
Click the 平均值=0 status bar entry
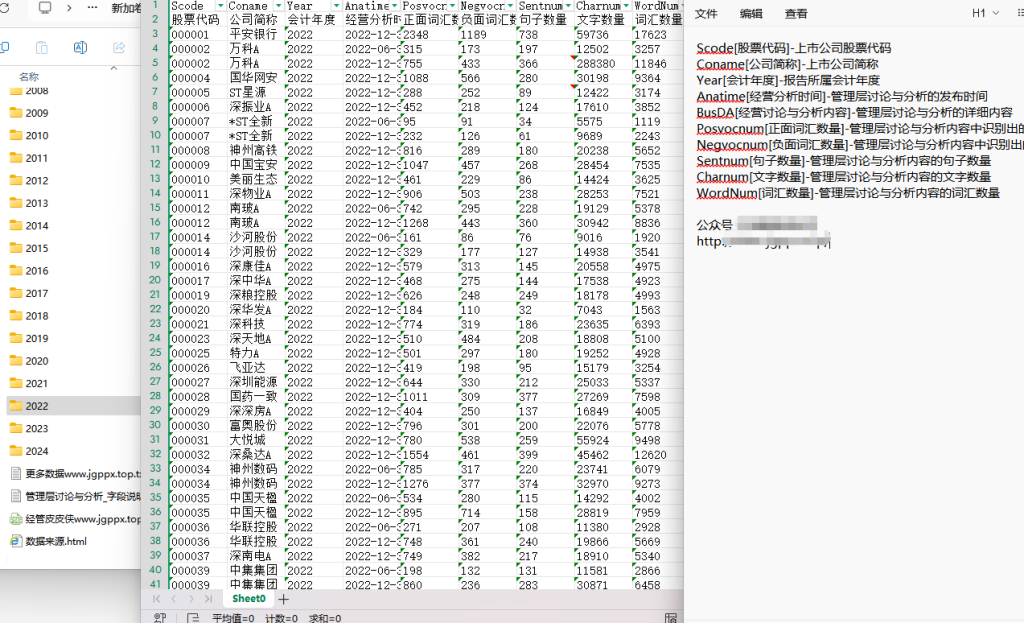pyautogui.click(x=232, y=618)
